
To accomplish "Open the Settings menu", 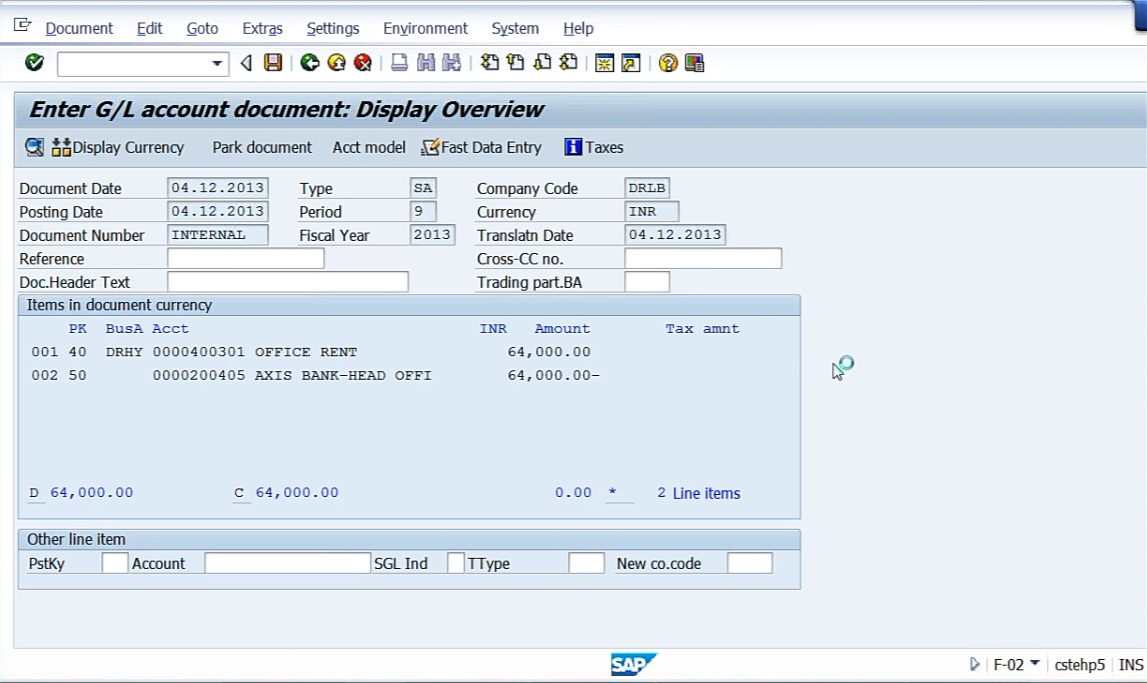I will [333, 29].
